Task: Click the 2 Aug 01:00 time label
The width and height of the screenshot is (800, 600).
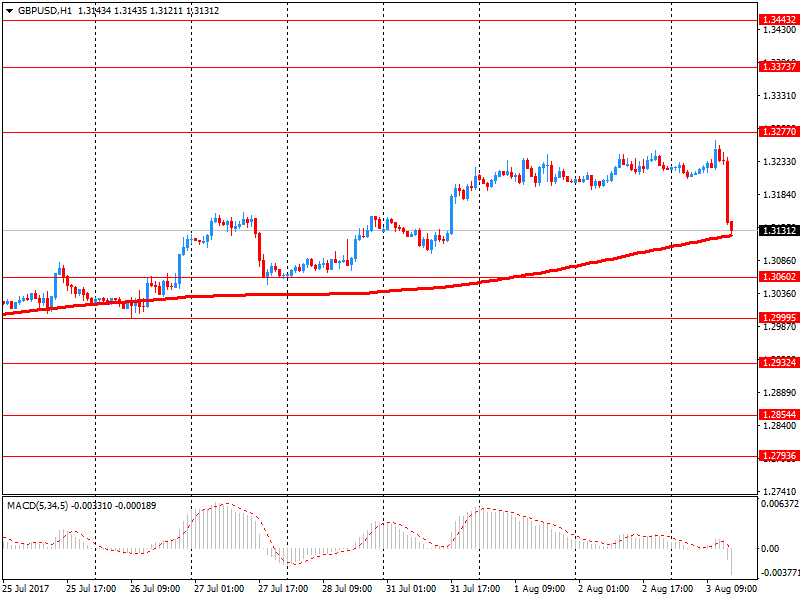Action: pos(604,589)
